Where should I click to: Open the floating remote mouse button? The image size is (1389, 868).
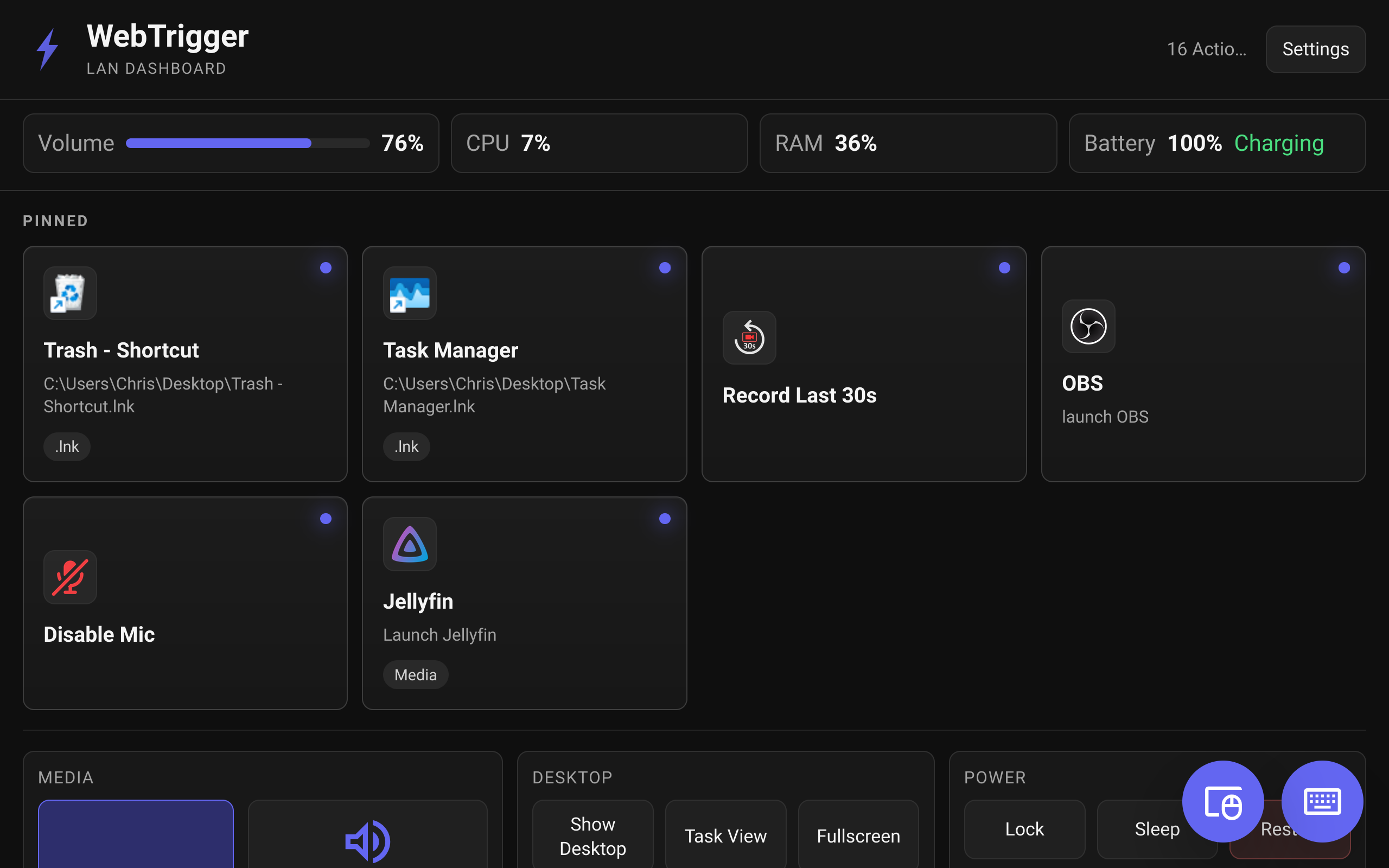pos(1222,801)
